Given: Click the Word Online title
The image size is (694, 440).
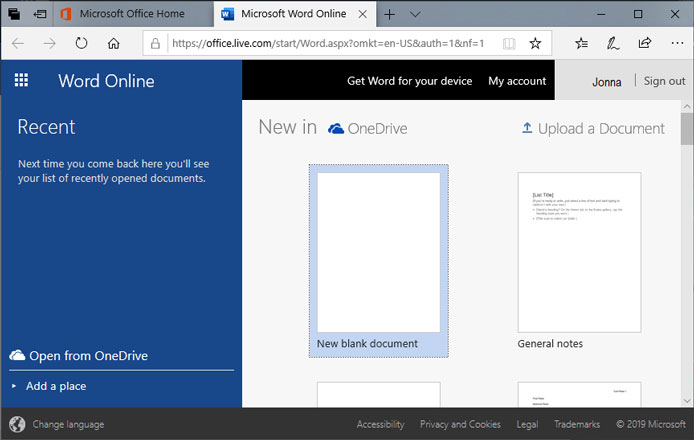Looking at the screenshot, I should point(106,81).
